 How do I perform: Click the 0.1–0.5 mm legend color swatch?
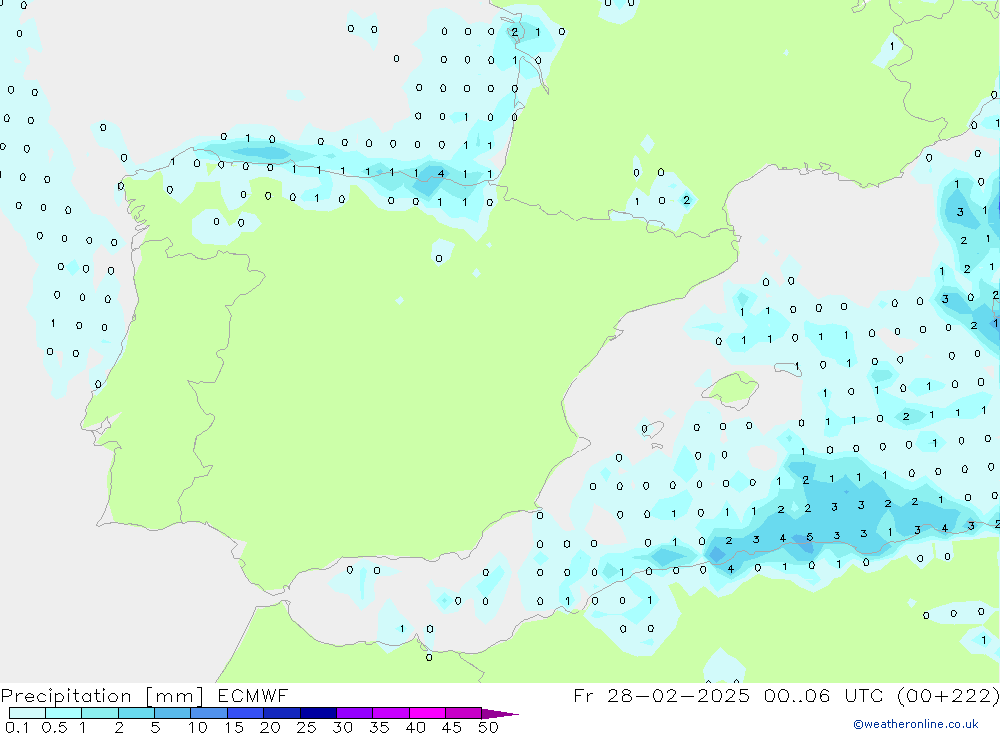(x=27, y=713)
